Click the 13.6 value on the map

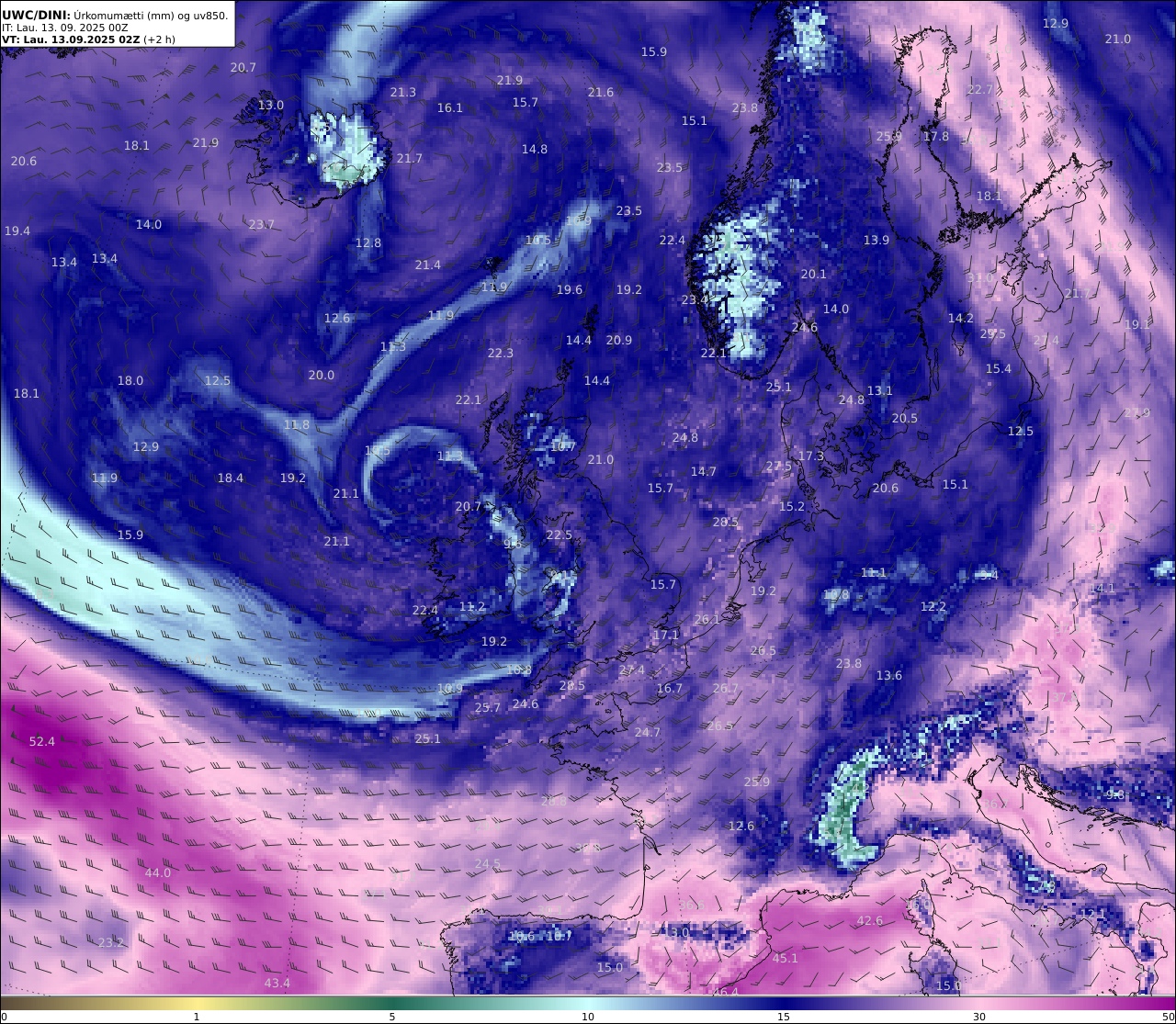[x=888, y=675]
